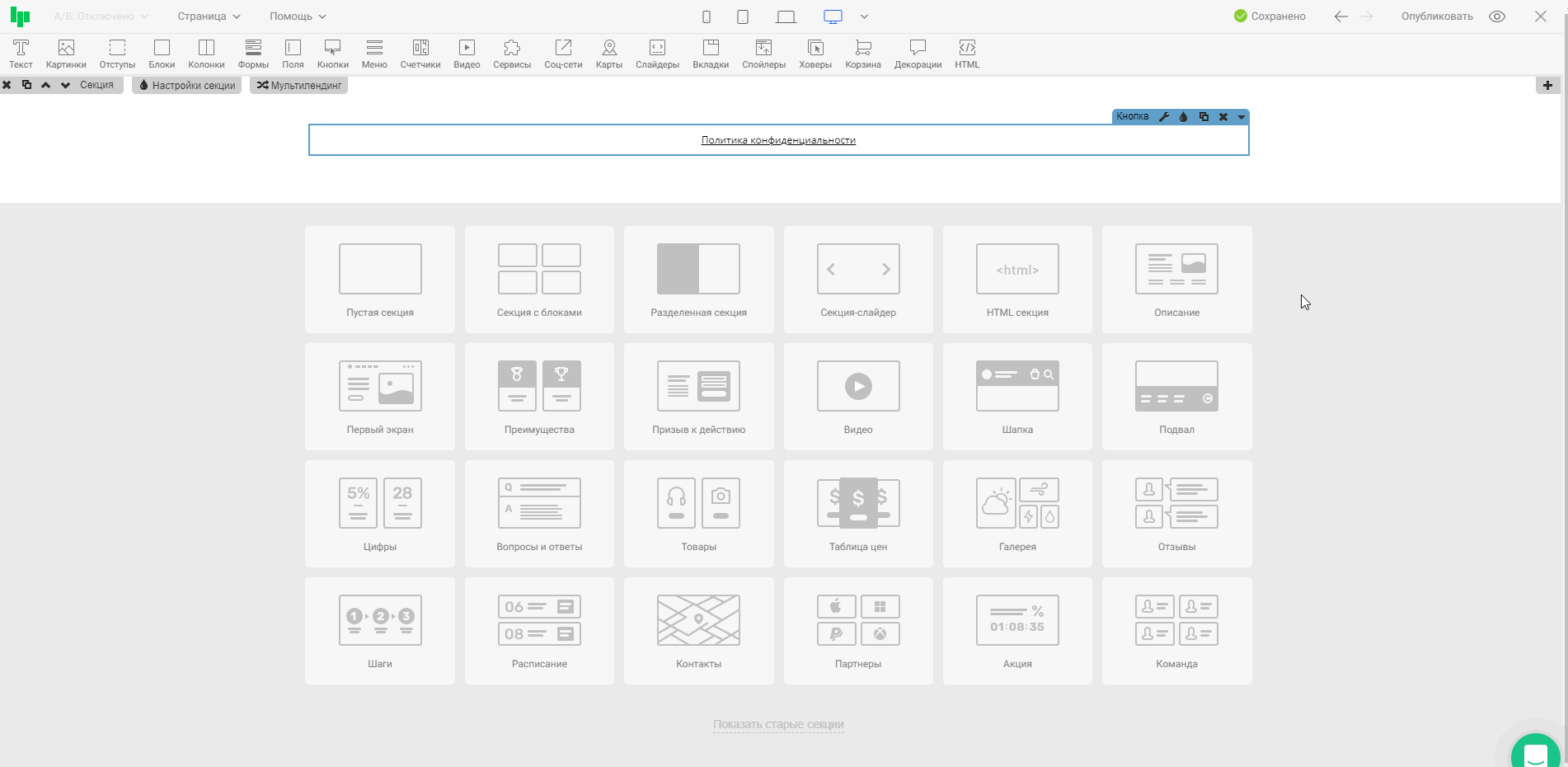Open the Помощь dropdown menu
The height and width of the screenshot is (767, 1568).
pyautogui.click(x=298, y=16)
